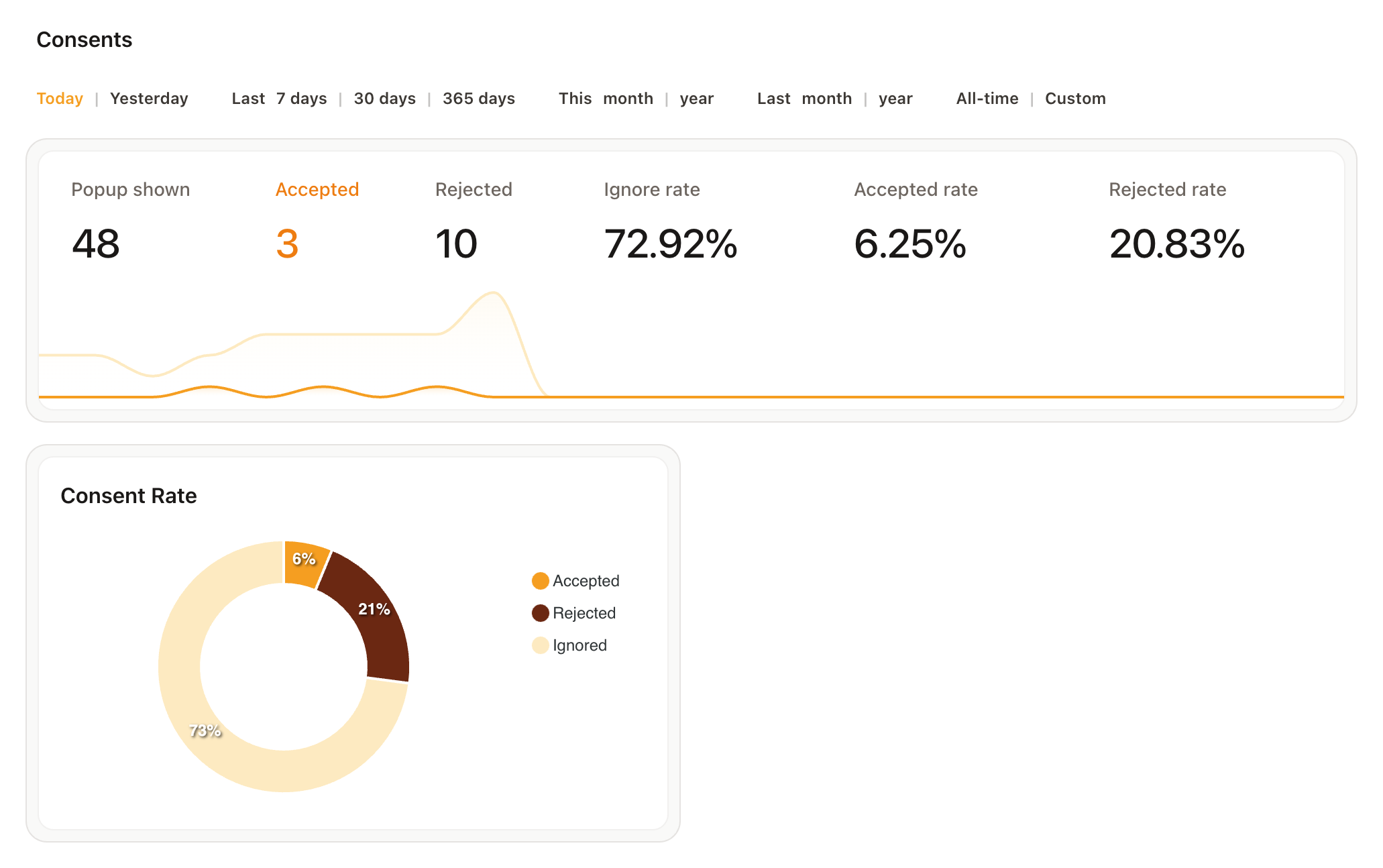Select the Rejected rate metric

1168,190
